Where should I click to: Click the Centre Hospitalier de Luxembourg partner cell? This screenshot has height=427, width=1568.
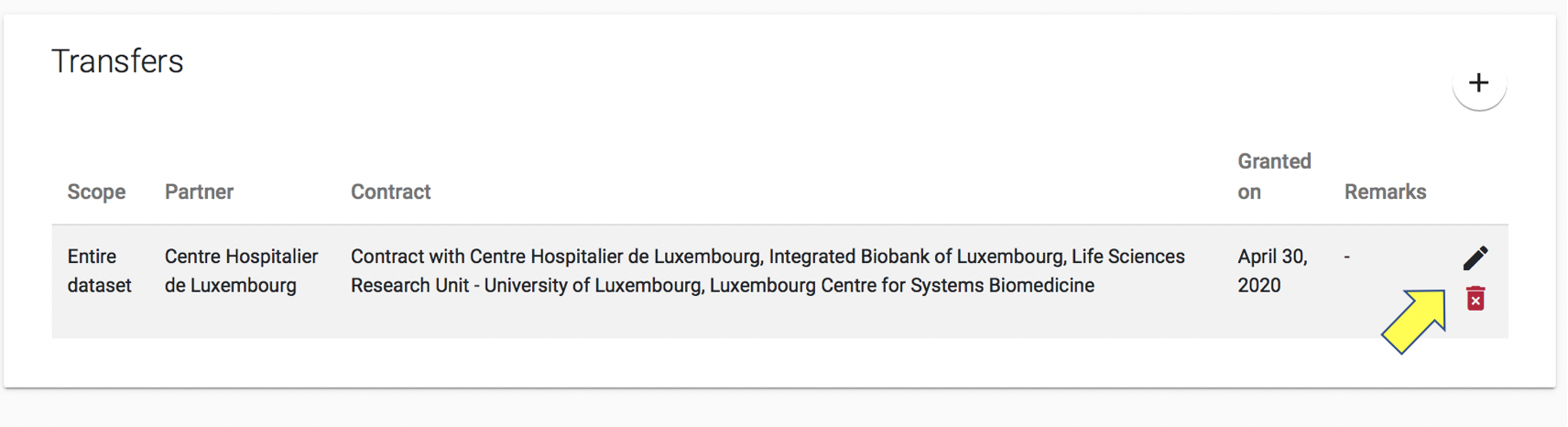(241, 271)
